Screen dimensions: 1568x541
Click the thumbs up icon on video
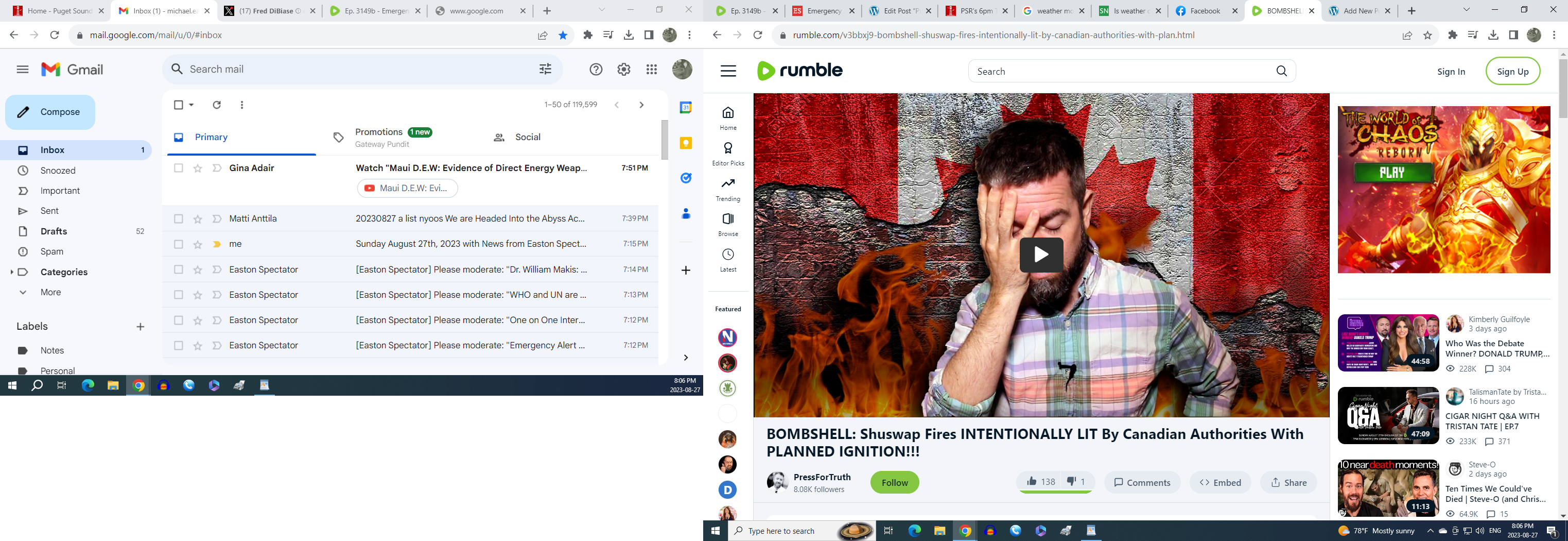coord(1031,482)
